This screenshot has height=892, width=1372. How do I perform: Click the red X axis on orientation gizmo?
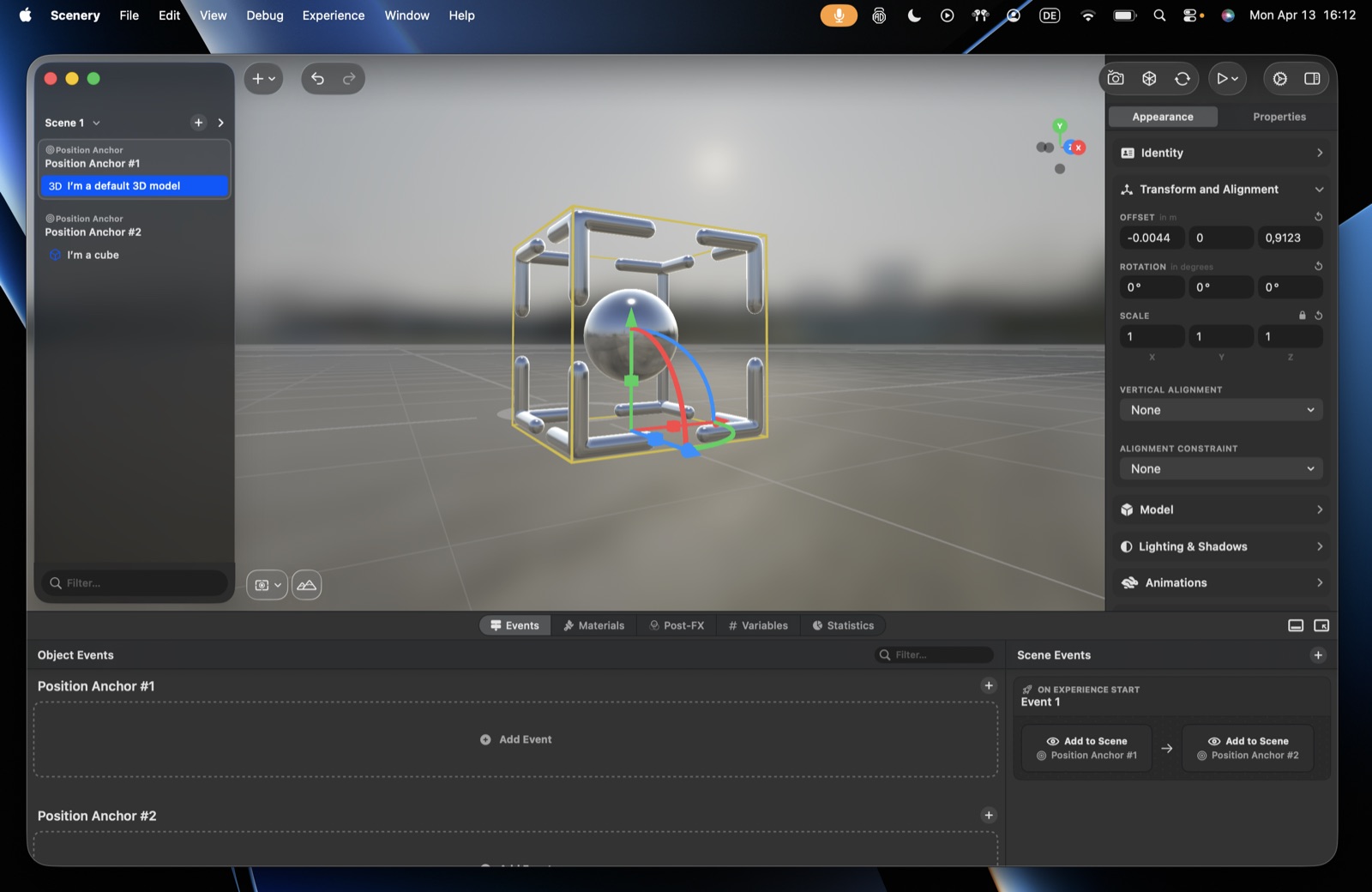pos(1078,148)
